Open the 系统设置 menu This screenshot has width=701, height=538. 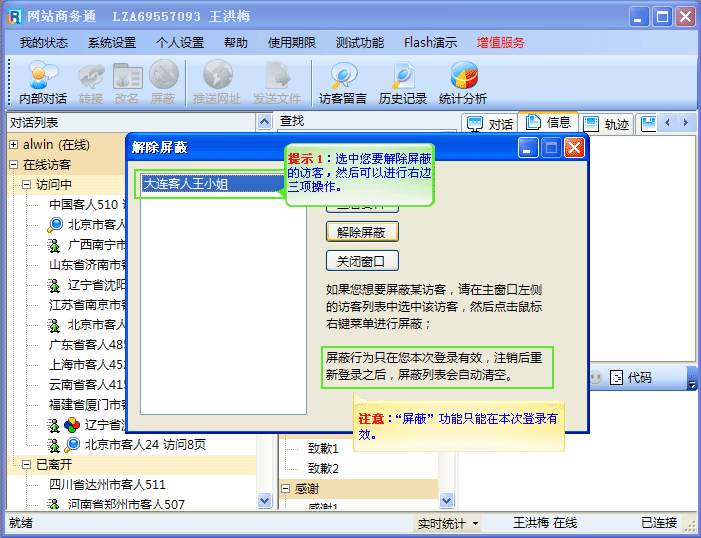click(x=111, y=43)
